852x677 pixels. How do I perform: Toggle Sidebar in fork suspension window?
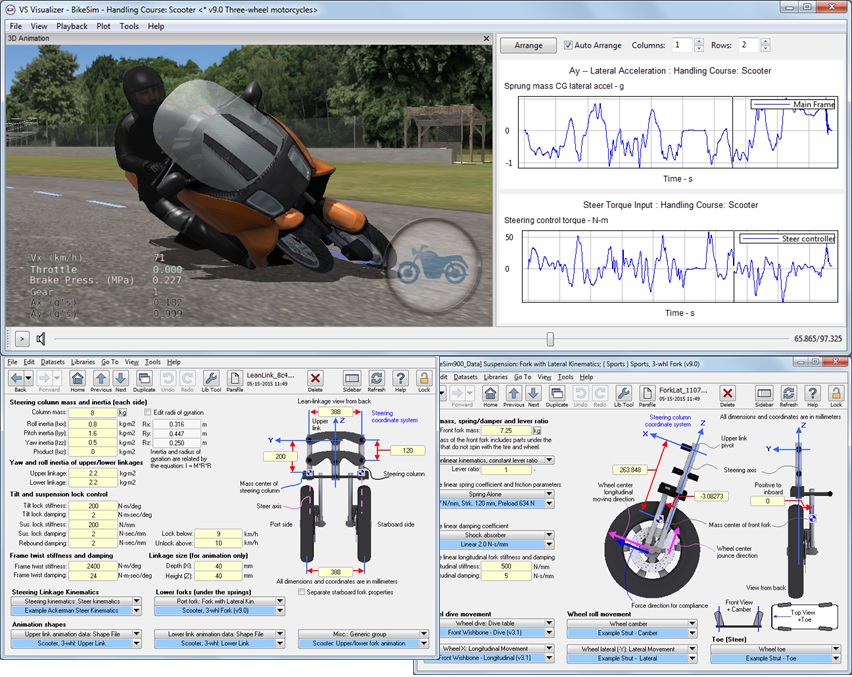click(x=766, y=395)
